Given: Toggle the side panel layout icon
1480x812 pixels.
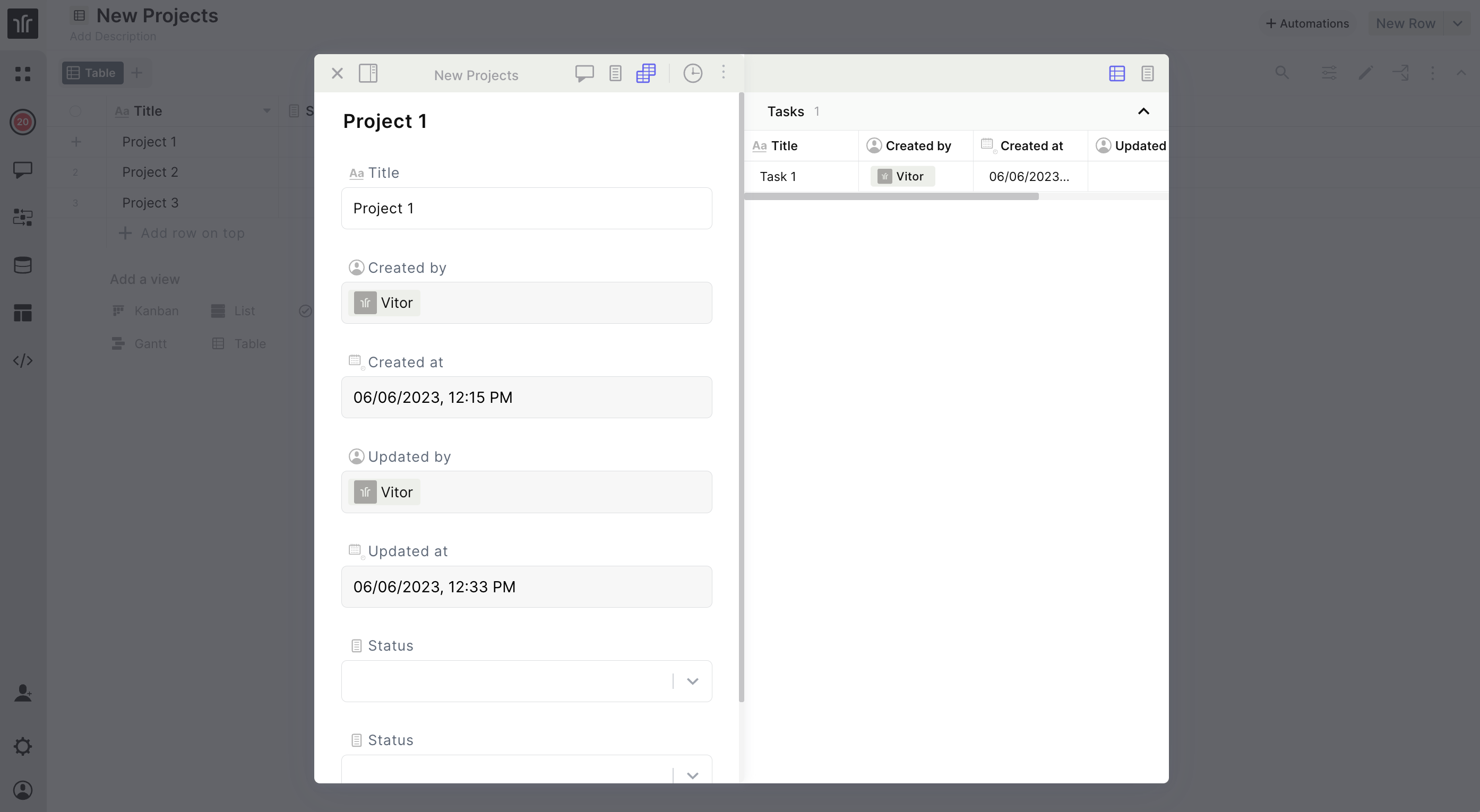Looking at the screenshot, I should (x=368, y=74).
